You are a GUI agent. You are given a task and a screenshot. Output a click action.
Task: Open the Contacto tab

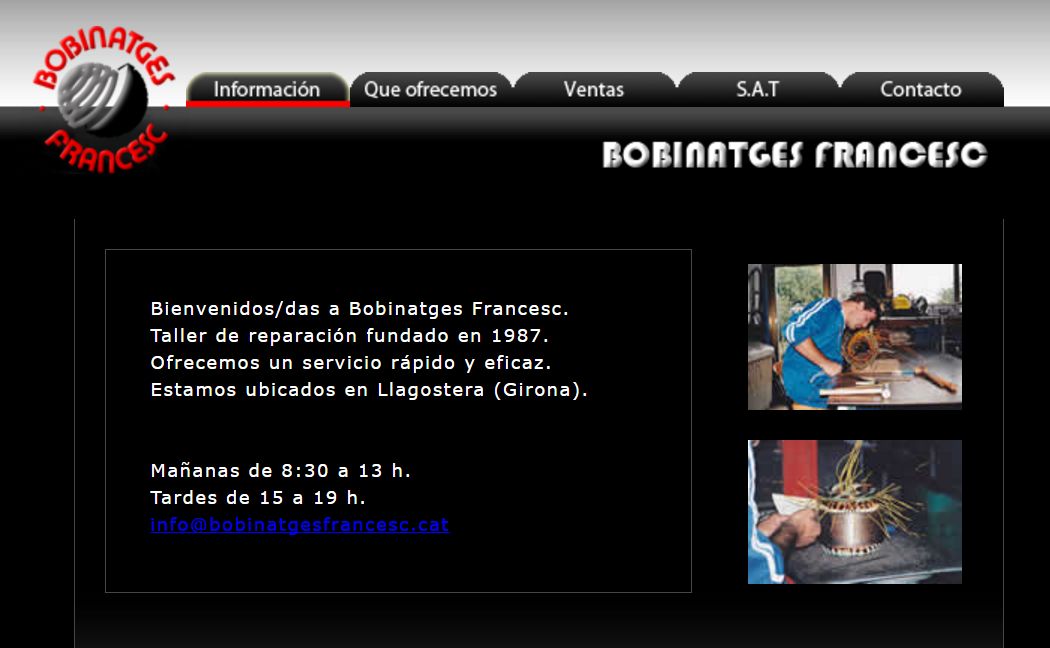[920, 89]
